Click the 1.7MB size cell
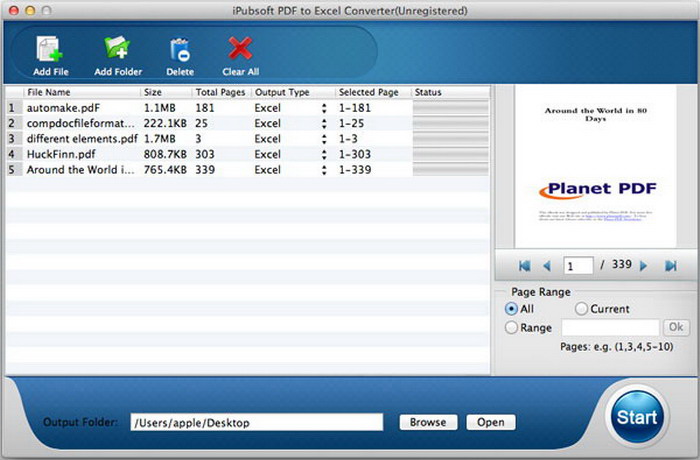The width and height of the screenshot is (700, 460). coord(159,139)
